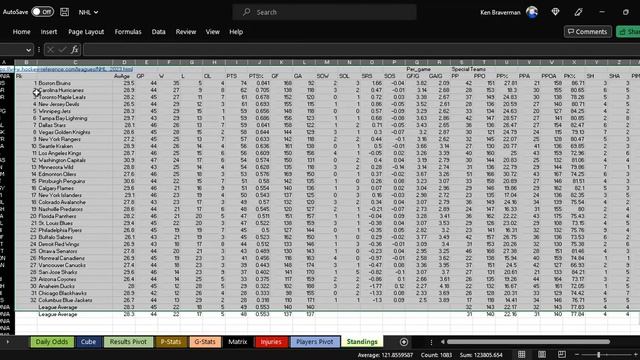This screenshot has height=360, width=640.
Task: Select the Toronto Maple Leafs cell
Action: 75,97
